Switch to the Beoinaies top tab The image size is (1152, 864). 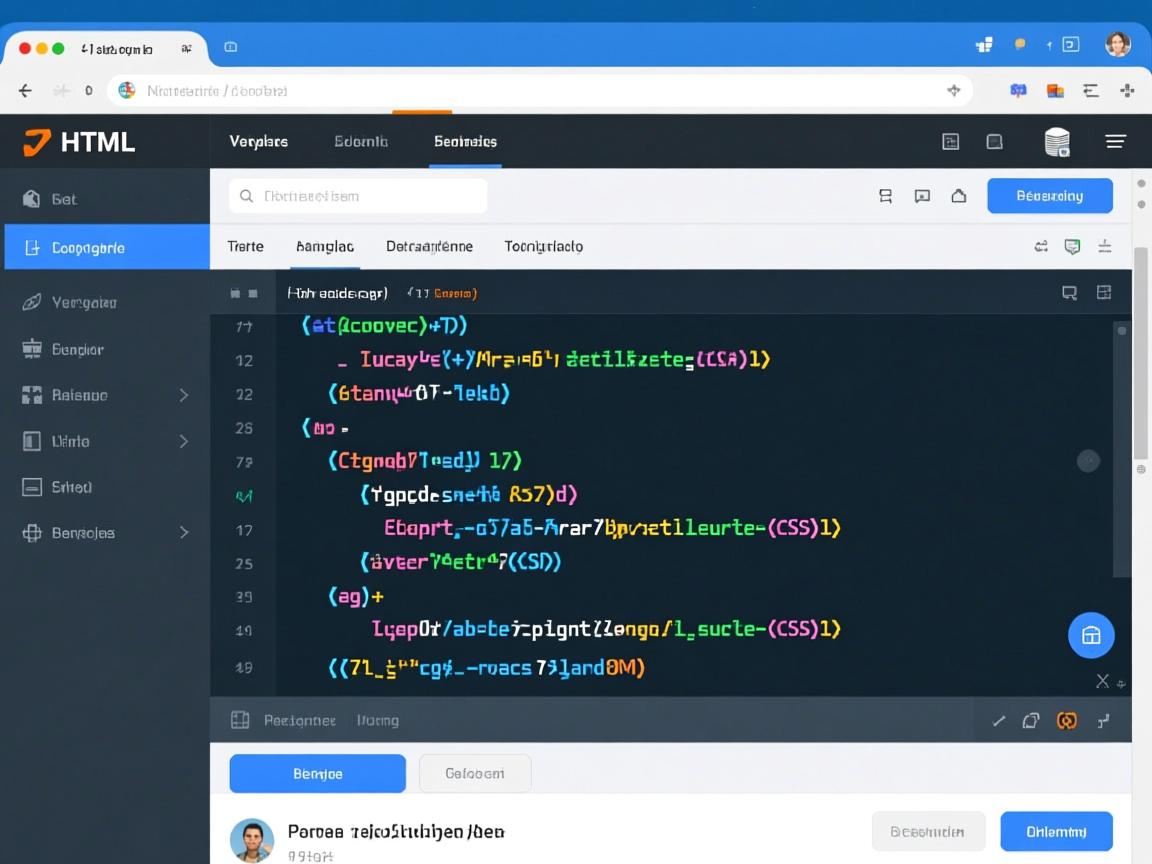point(465,142)
